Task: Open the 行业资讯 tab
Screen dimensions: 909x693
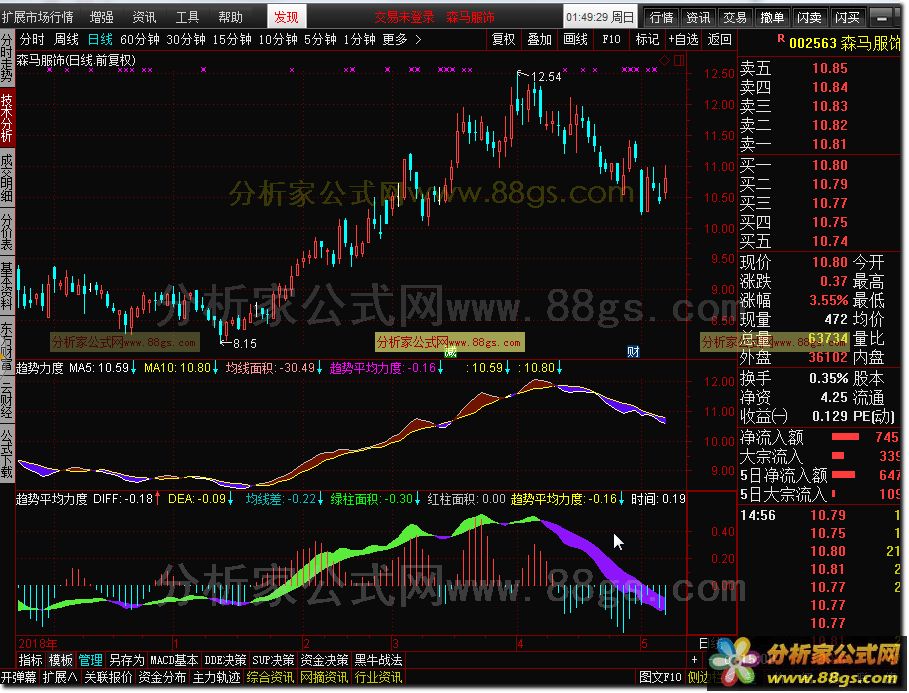Action: click(378, 677)
